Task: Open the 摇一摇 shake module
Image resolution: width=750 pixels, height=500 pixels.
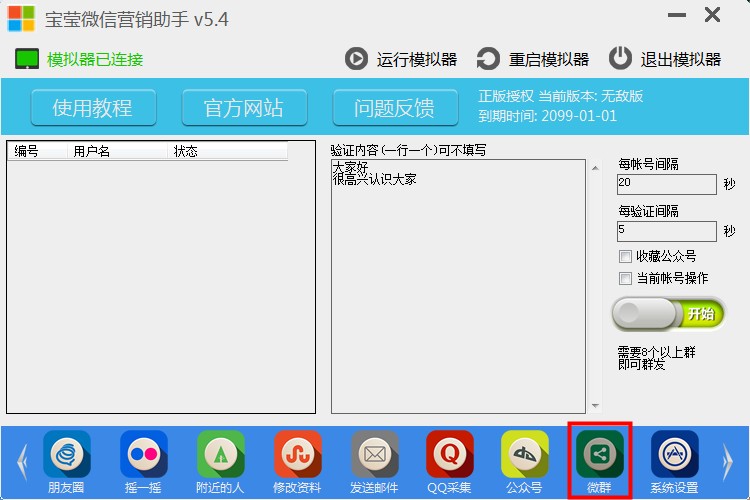Action: pos(143,455)
